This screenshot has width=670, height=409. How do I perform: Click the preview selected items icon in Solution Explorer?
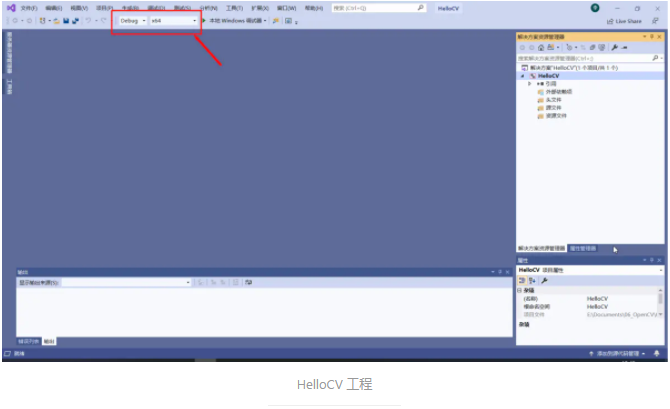click(624, 47)
